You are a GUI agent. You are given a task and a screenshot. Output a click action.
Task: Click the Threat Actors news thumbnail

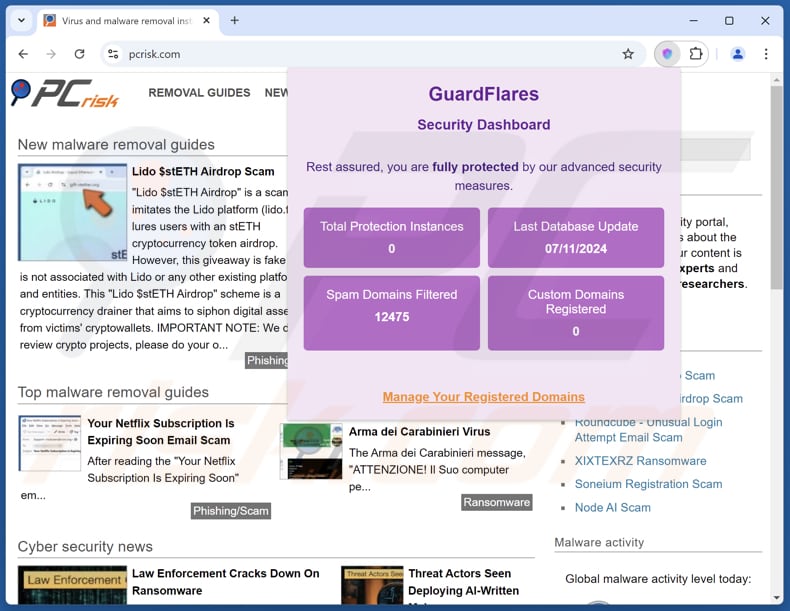point(372,585)
